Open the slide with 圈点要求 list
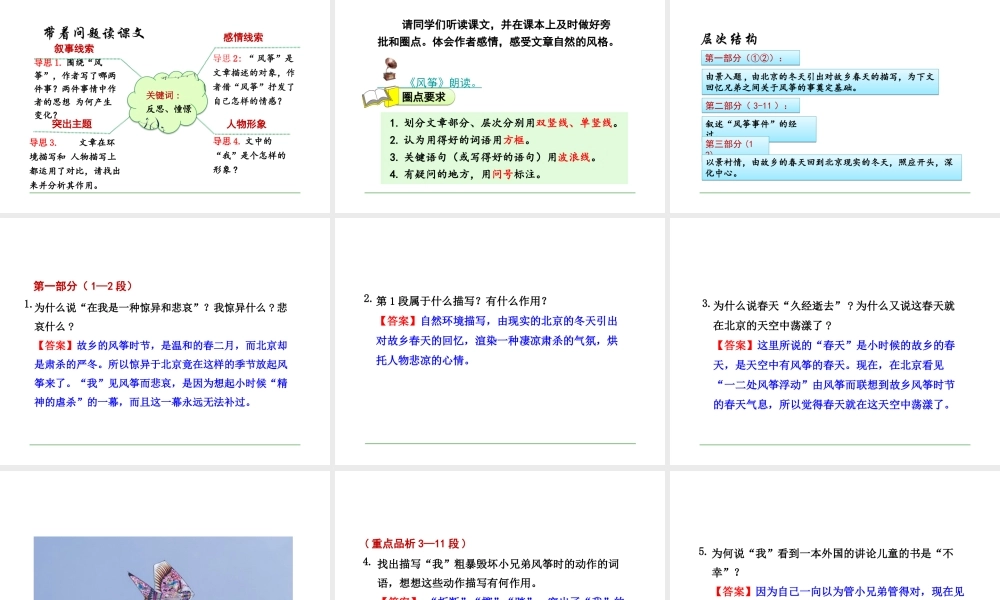 tap(499, 106)
